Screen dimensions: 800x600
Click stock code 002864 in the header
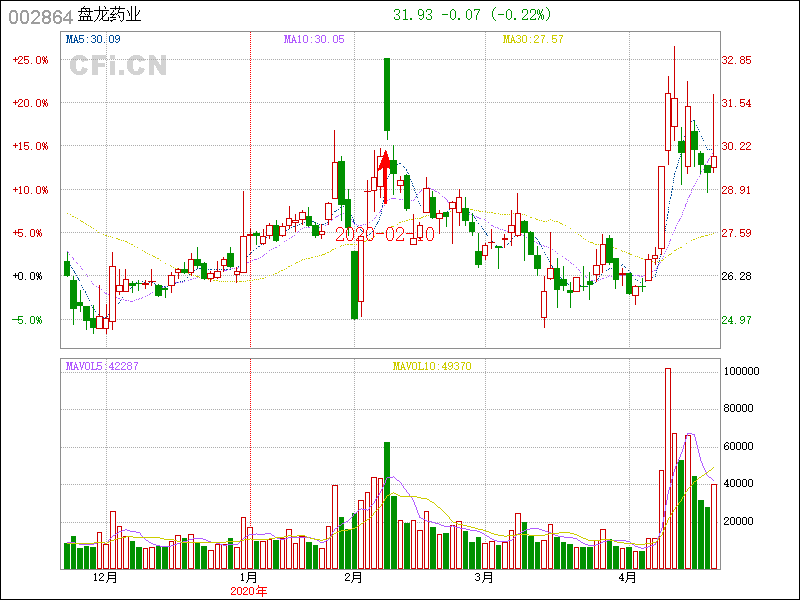[40, 16]
